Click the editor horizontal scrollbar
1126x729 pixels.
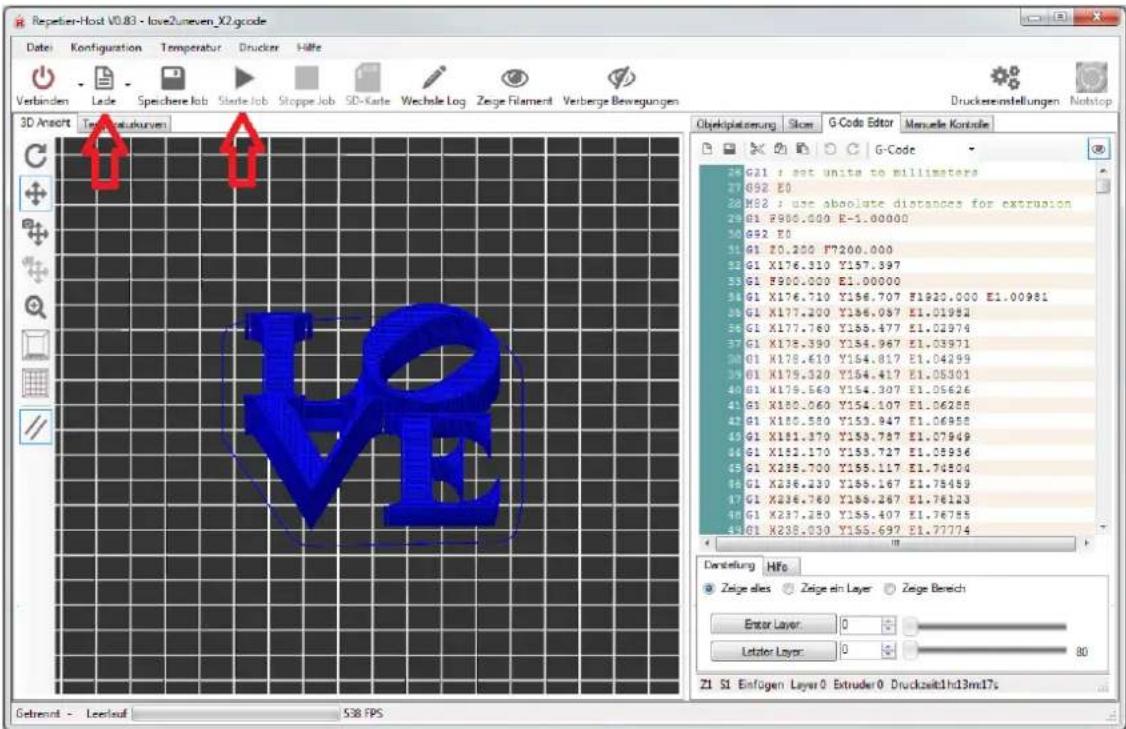895,544
